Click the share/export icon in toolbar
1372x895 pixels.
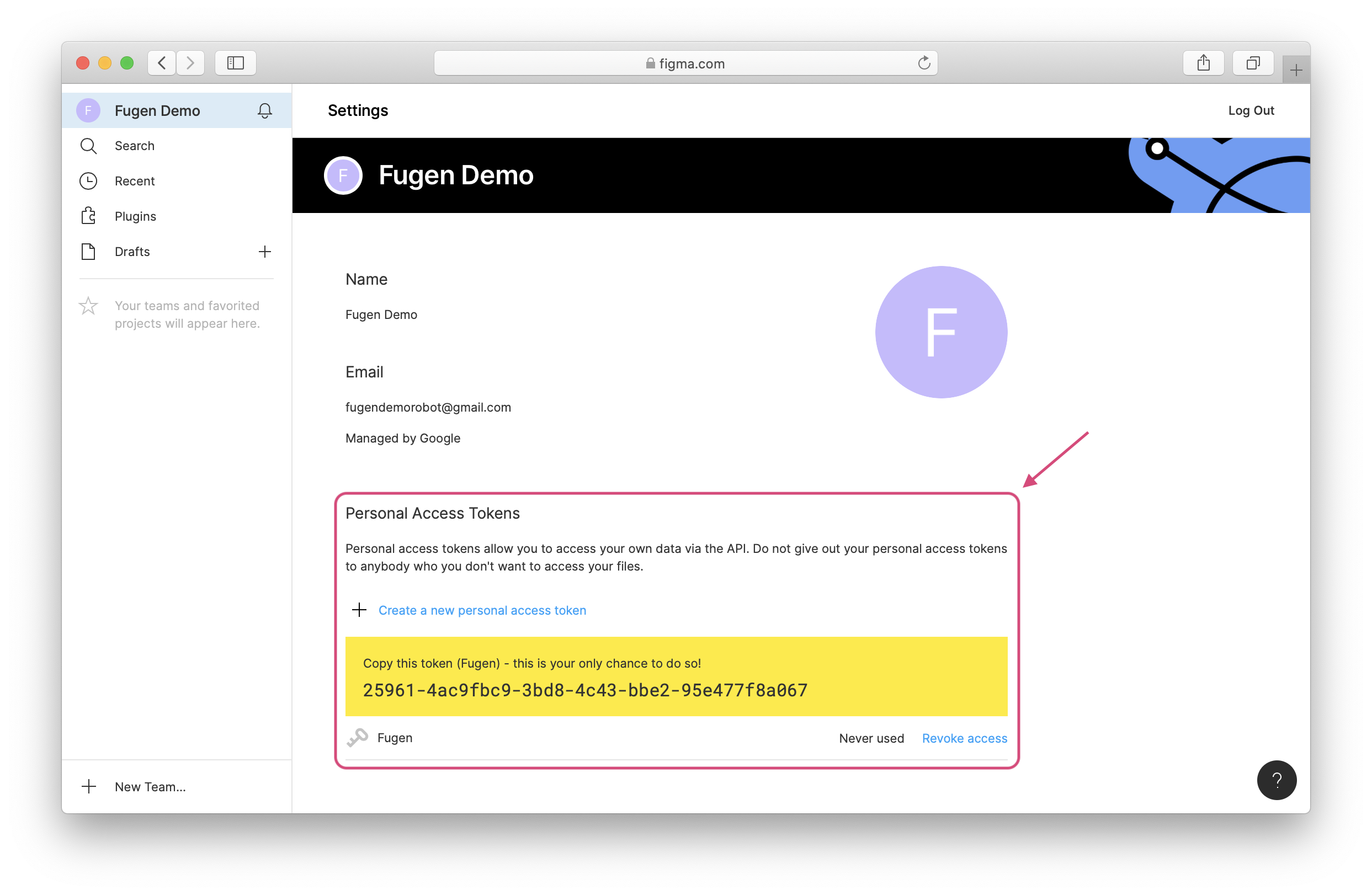click(1201, 62)
